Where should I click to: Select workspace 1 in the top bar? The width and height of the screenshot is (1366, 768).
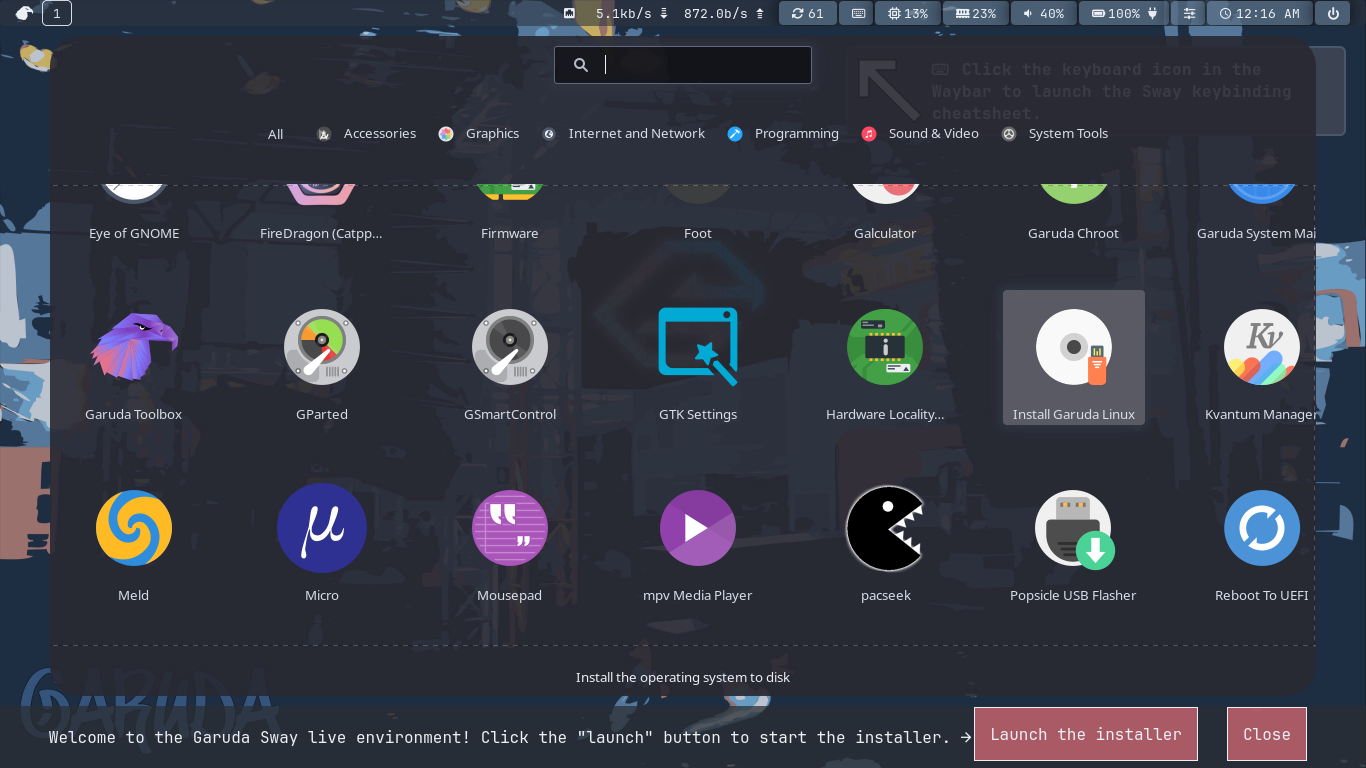point(57,13)
